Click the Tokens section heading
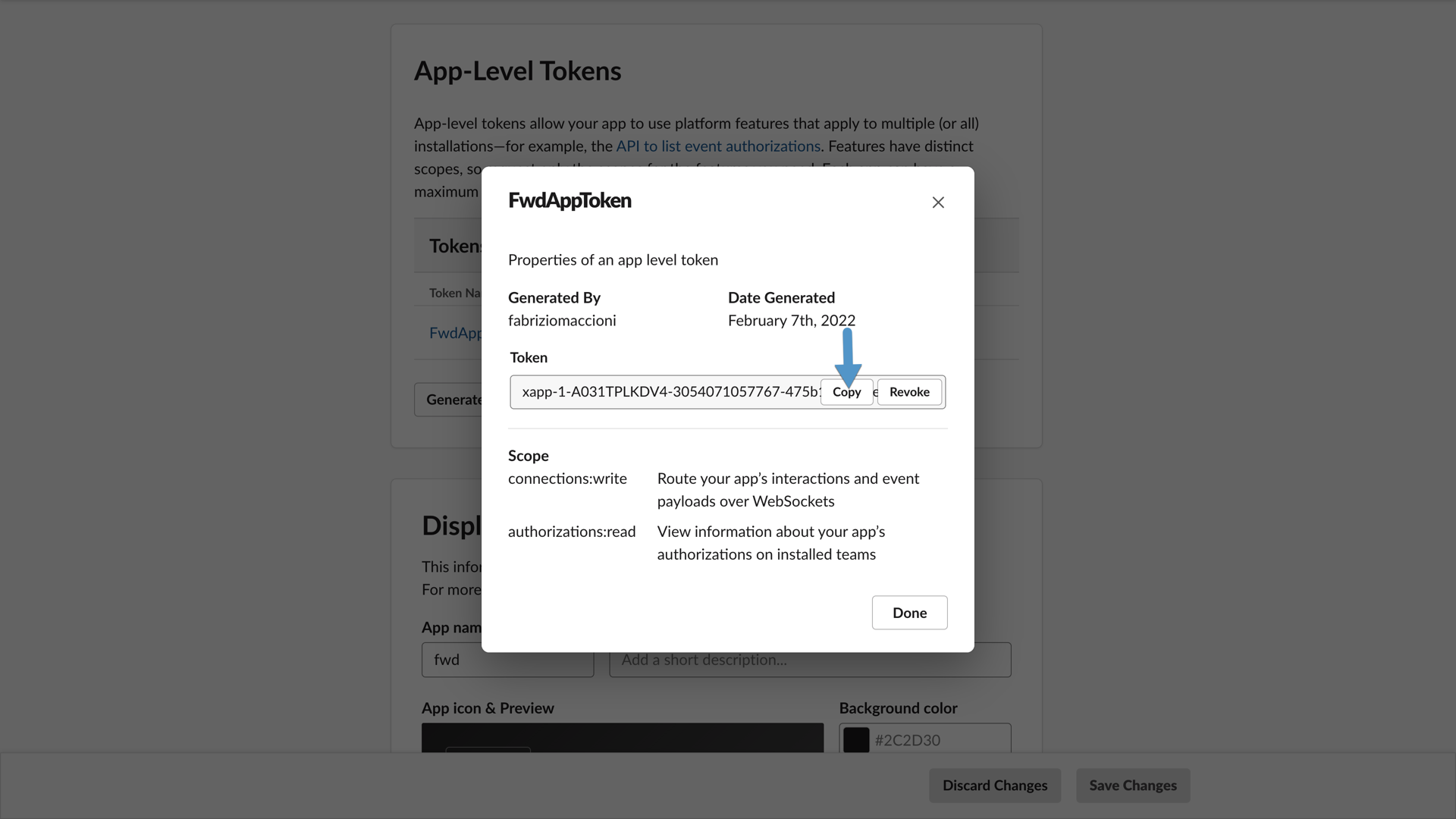Viewport: 1456px width, 819px height. [x=455, y=245]
